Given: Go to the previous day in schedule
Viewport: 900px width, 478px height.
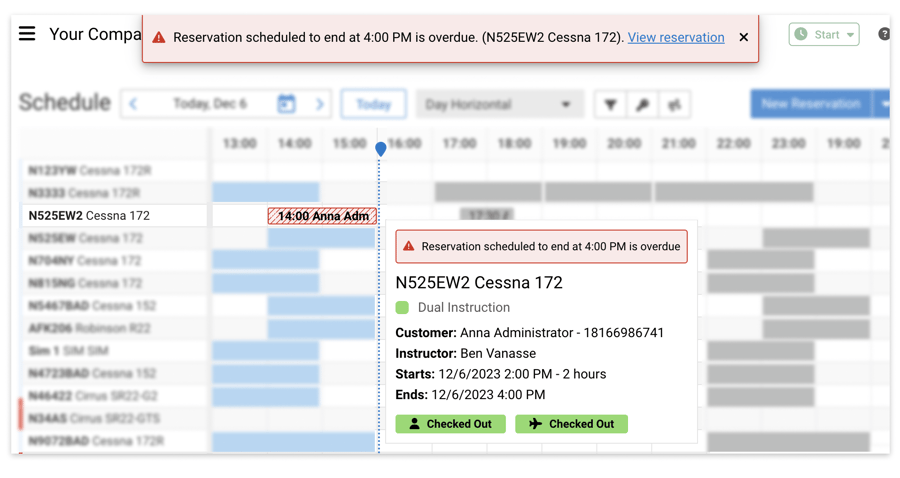Looking at the screenshot, I should (133, 104).
